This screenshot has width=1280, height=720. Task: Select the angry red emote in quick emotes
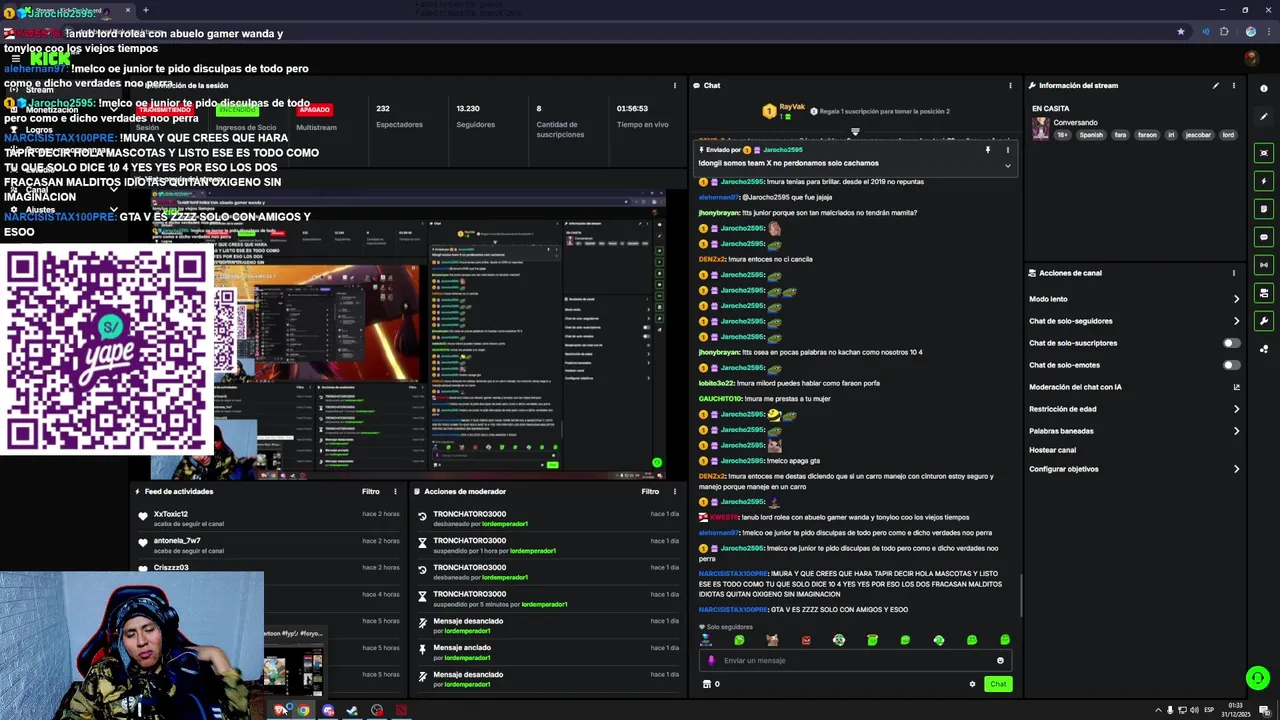pyautogui.click(x=806, y=640)
